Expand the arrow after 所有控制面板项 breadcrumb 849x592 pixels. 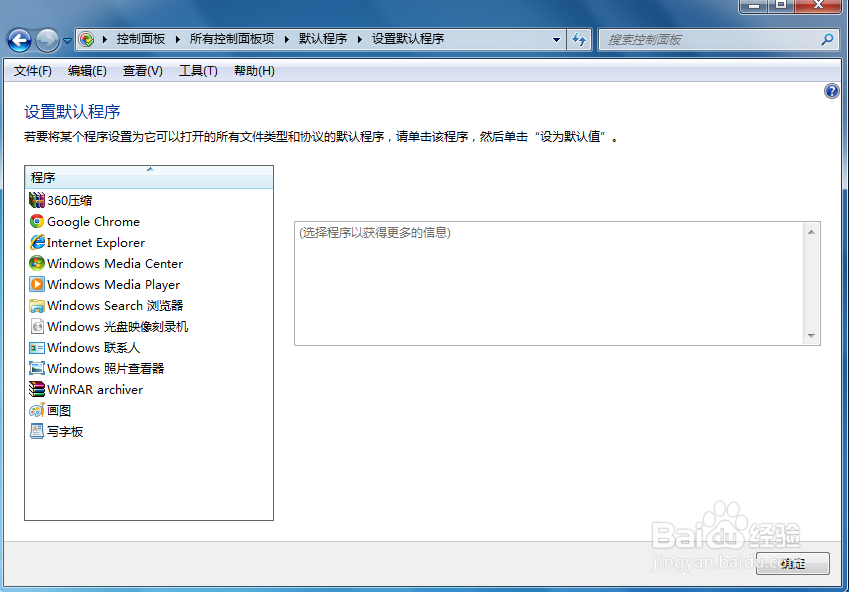click(286, 39)
